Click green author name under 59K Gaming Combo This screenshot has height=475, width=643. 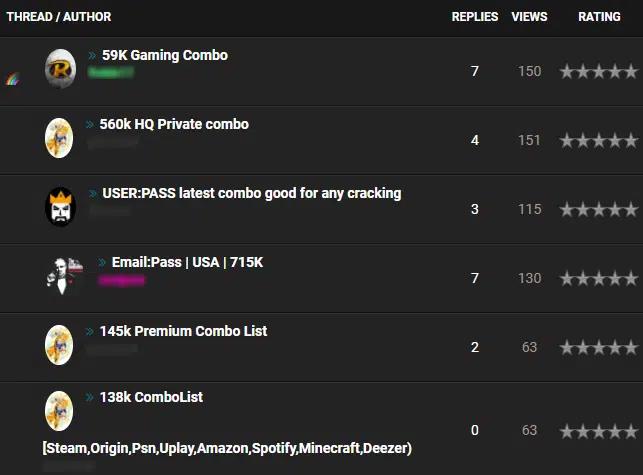click(111, 73)
